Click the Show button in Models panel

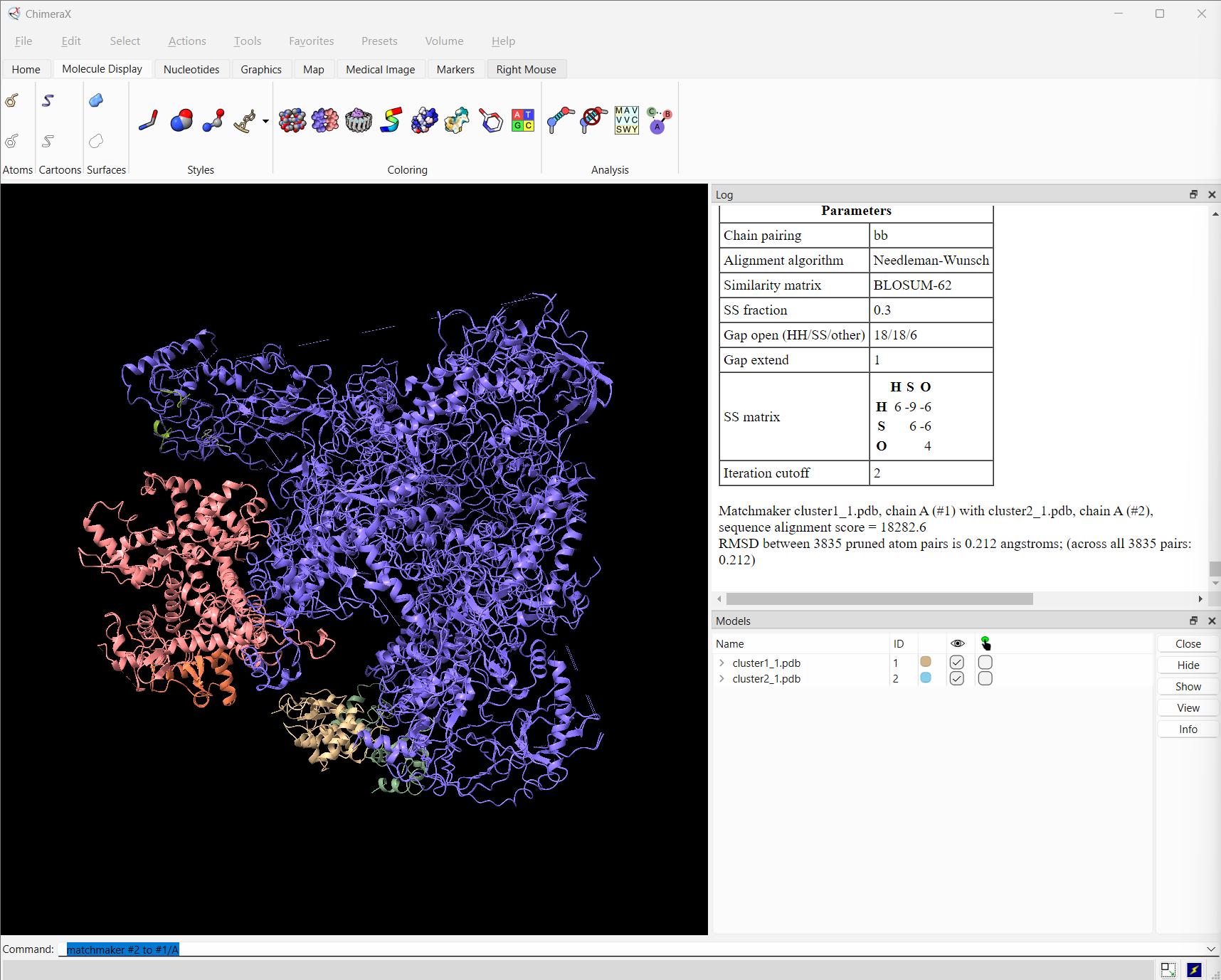[1188, 686]
